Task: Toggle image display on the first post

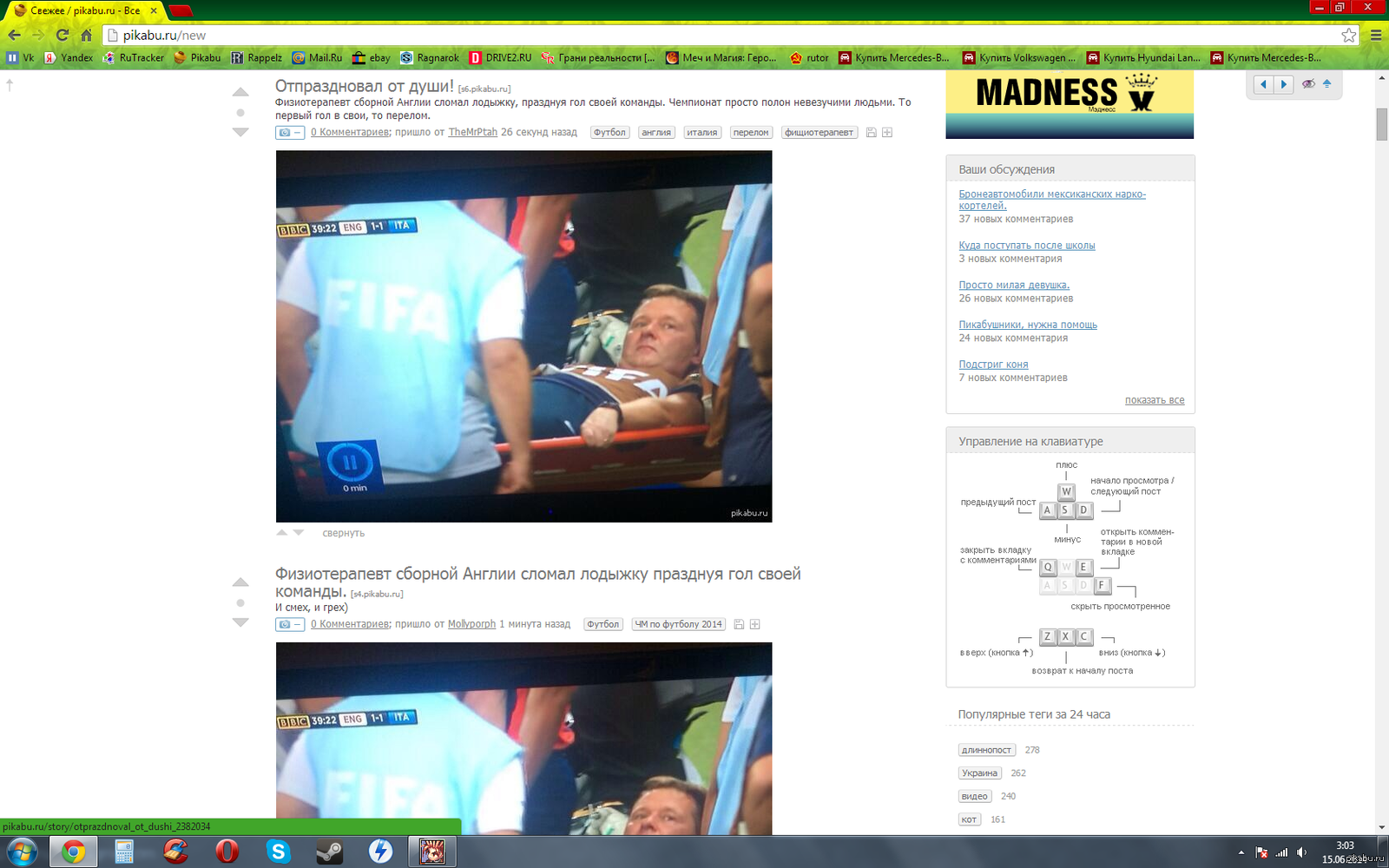Action: [x=289, y=133]
